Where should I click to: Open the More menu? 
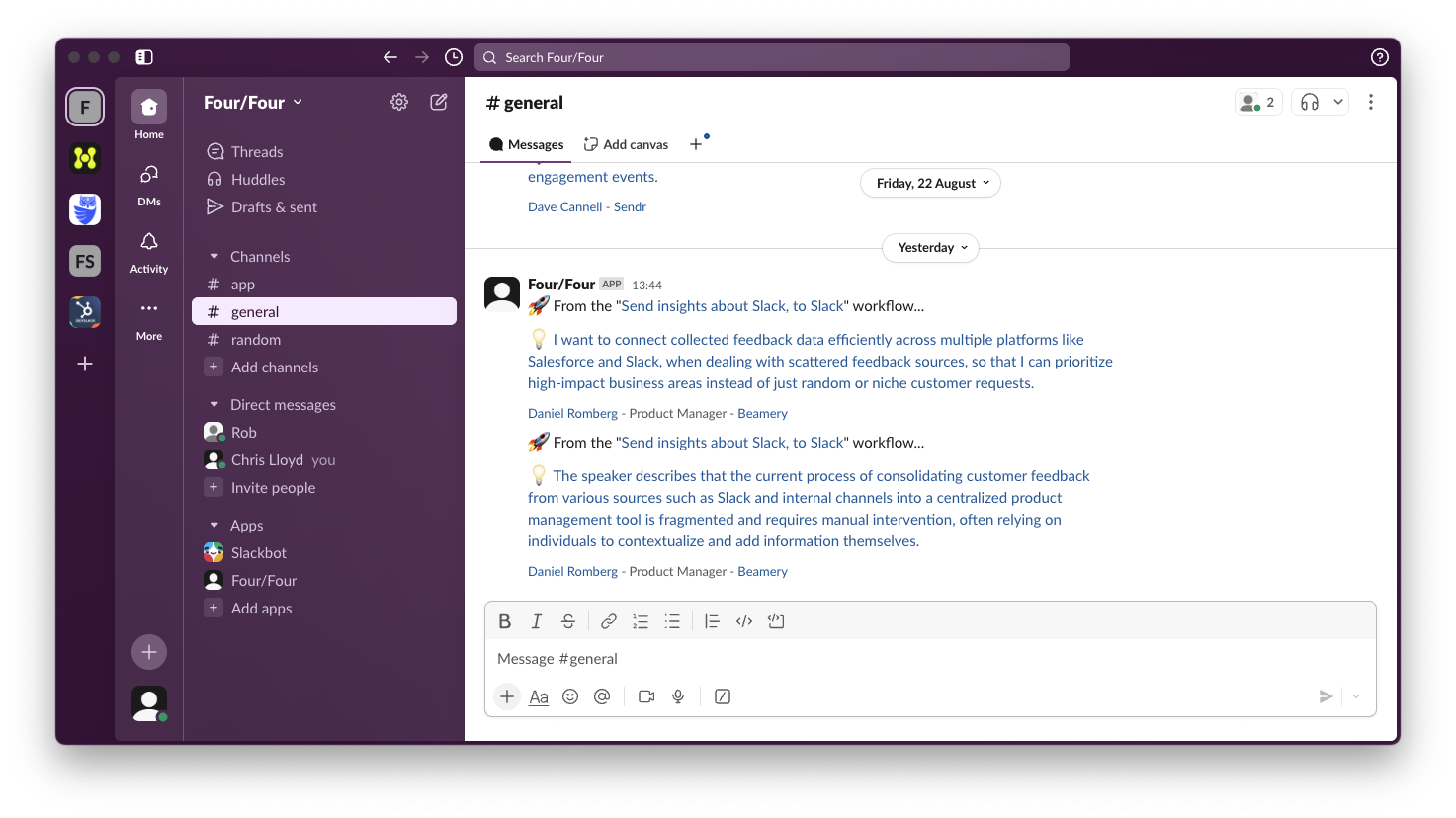(x=149, y=319)
